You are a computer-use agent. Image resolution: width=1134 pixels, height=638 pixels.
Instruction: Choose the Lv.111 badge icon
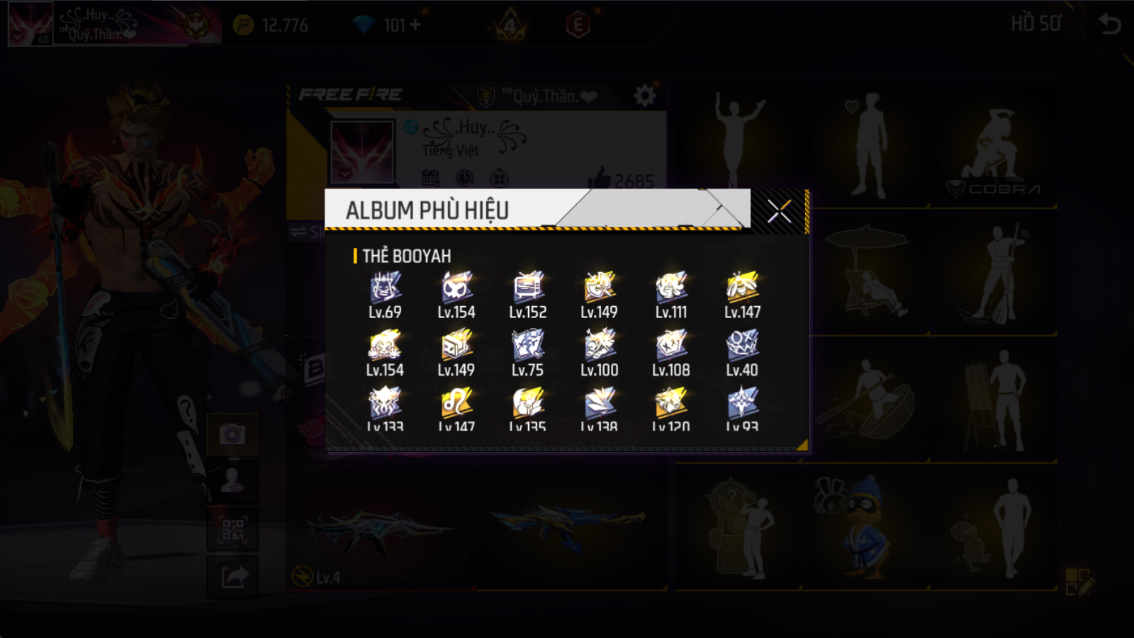[x=671, y=296]
